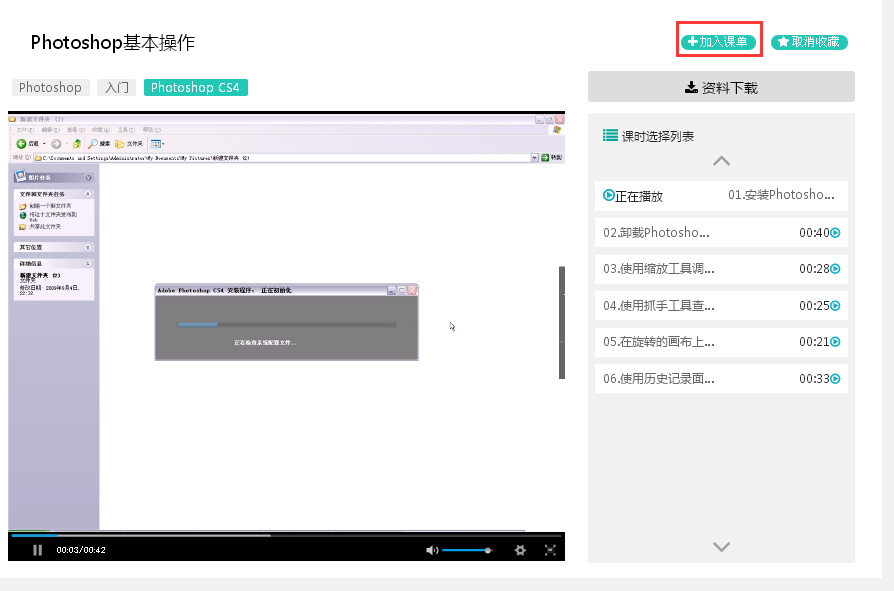Click the 加入课单 button
894x591 pixels.
pyautogui.click(x=718, y=41)
